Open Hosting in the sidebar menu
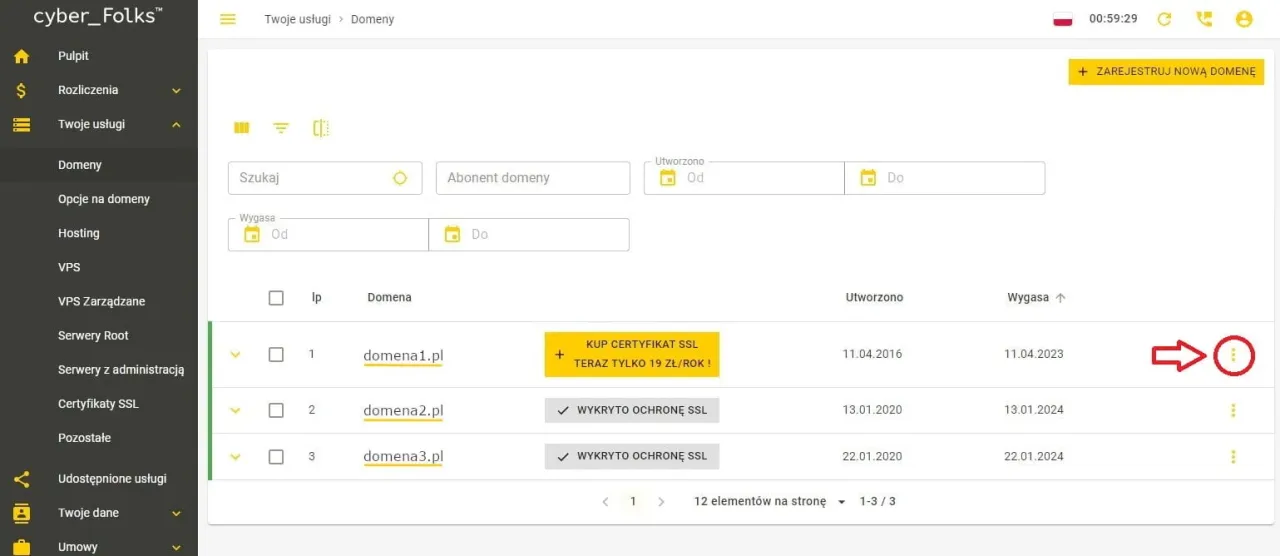The height and width of the screenshot is (556, 1280). pyautogui.click(x=79, y=233)
